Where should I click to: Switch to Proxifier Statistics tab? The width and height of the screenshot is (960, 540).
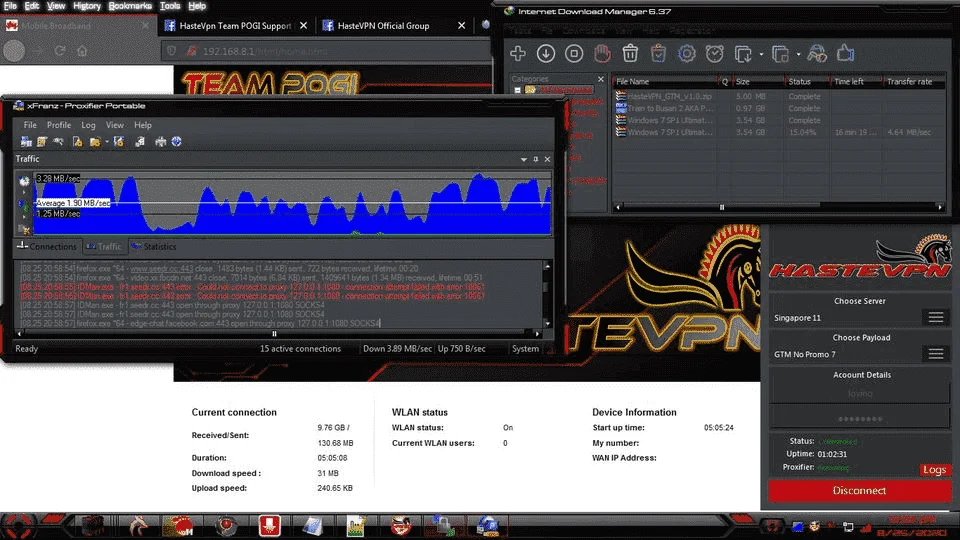tap(154, 247)
